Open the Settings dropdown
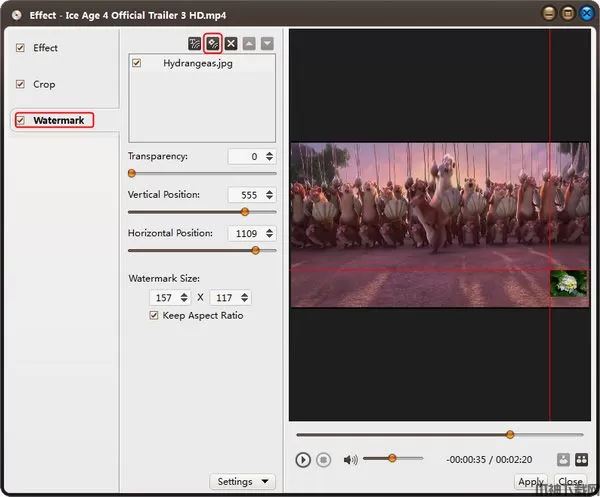The width and height of the screenshot is (600, 497). click(x=244, y=481)
